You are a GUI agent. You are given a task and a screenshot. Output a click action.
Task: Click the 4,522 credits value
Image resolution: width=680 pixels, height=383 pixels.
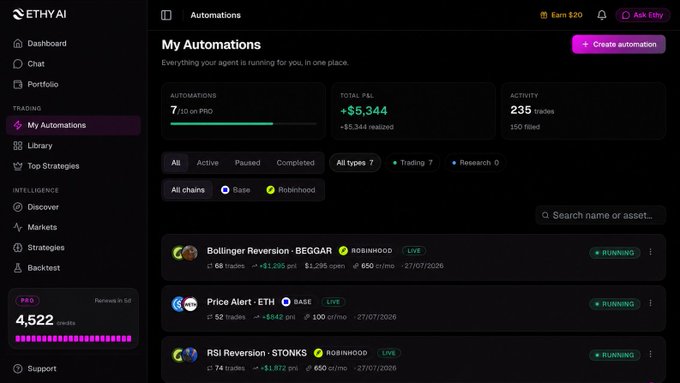(x=35, y=320)
